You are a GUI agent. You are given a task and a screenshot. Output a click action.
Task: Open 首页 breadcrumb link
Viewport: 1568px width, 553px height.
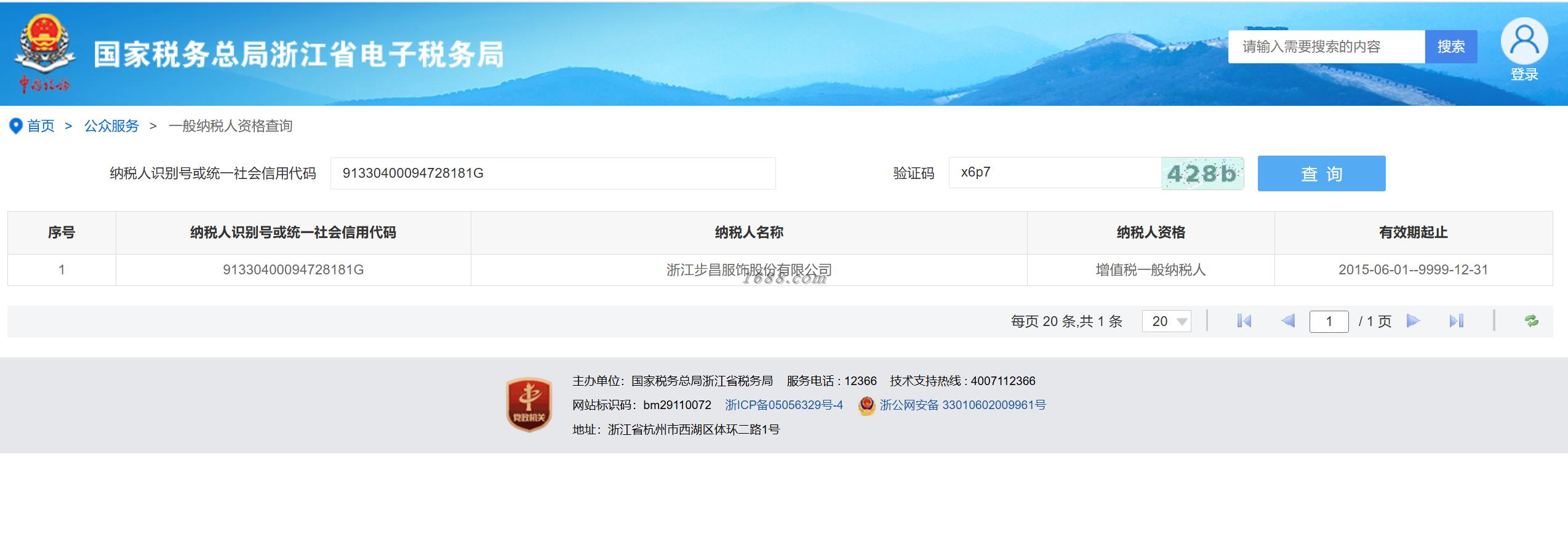pos(41,126)
